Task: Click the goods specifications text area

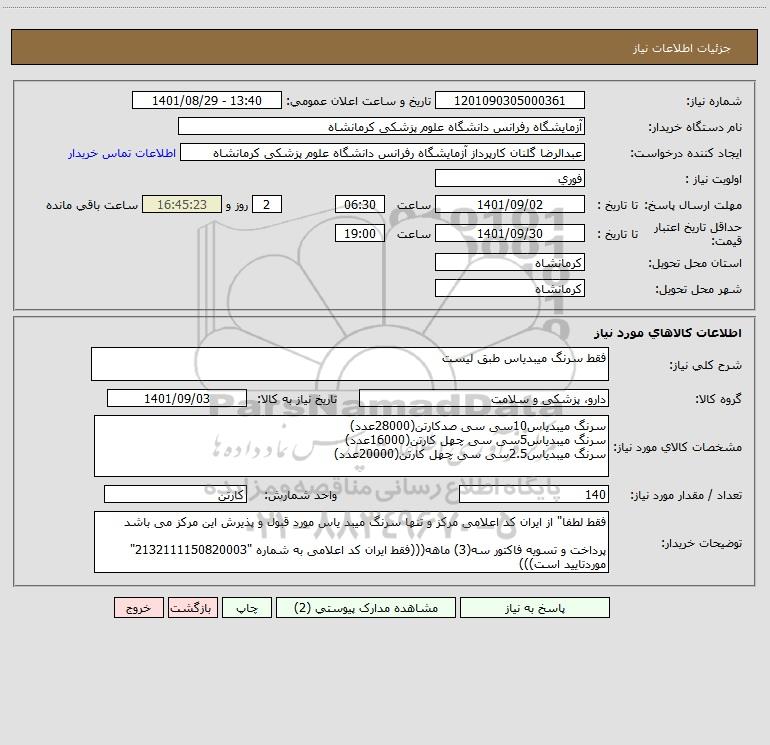Action: click(x=351, y=446)
